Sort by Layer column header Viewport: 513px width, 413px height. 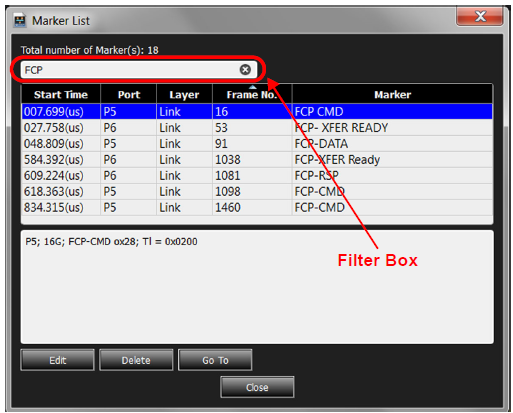point(184,95)
